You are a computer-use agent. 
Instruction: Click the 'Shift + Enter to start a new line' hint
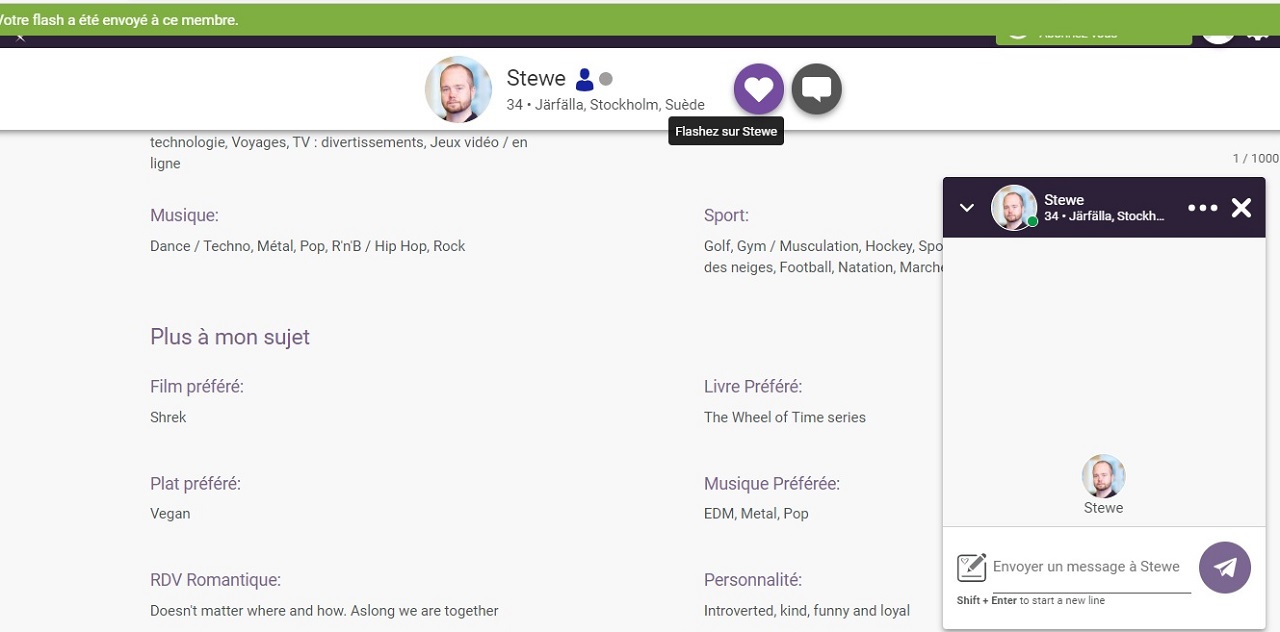coord(1031,600)
